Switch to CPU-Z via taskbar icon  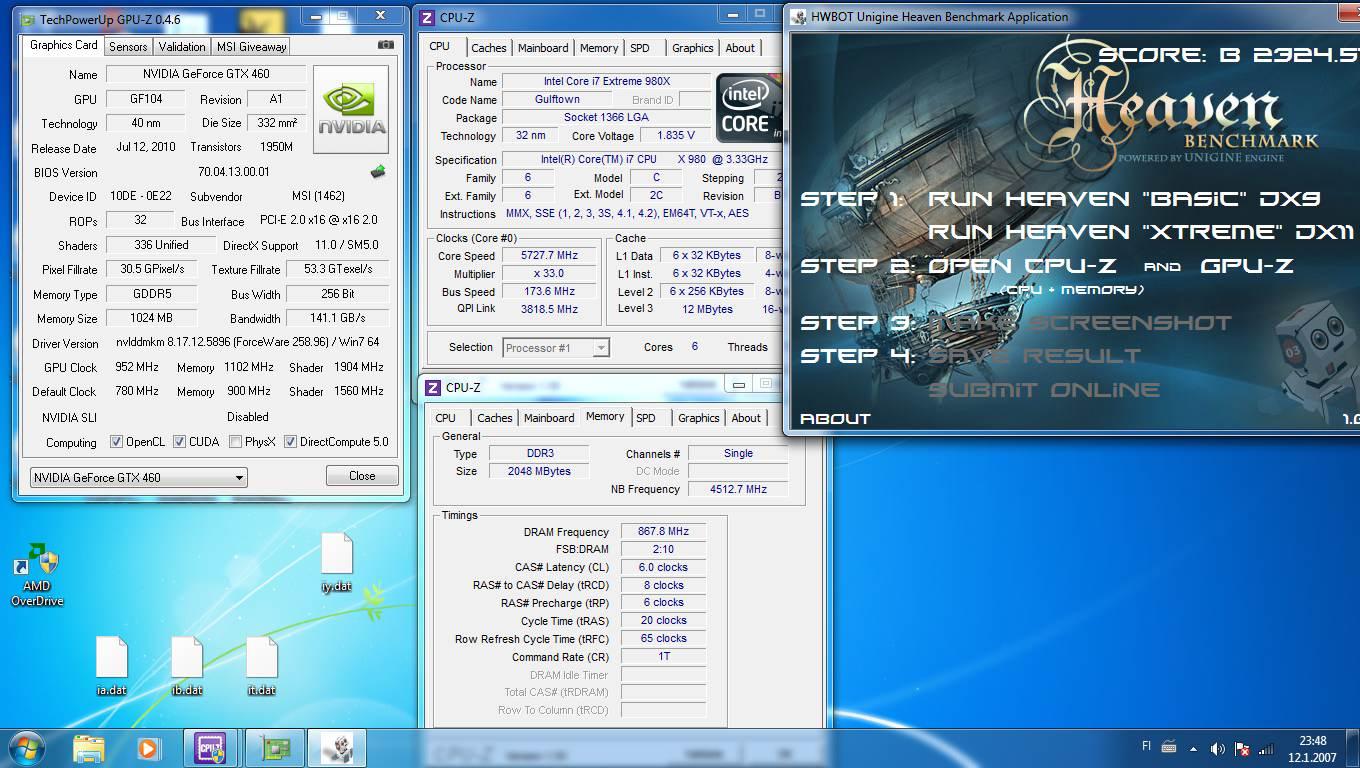[x=211, y=748]
